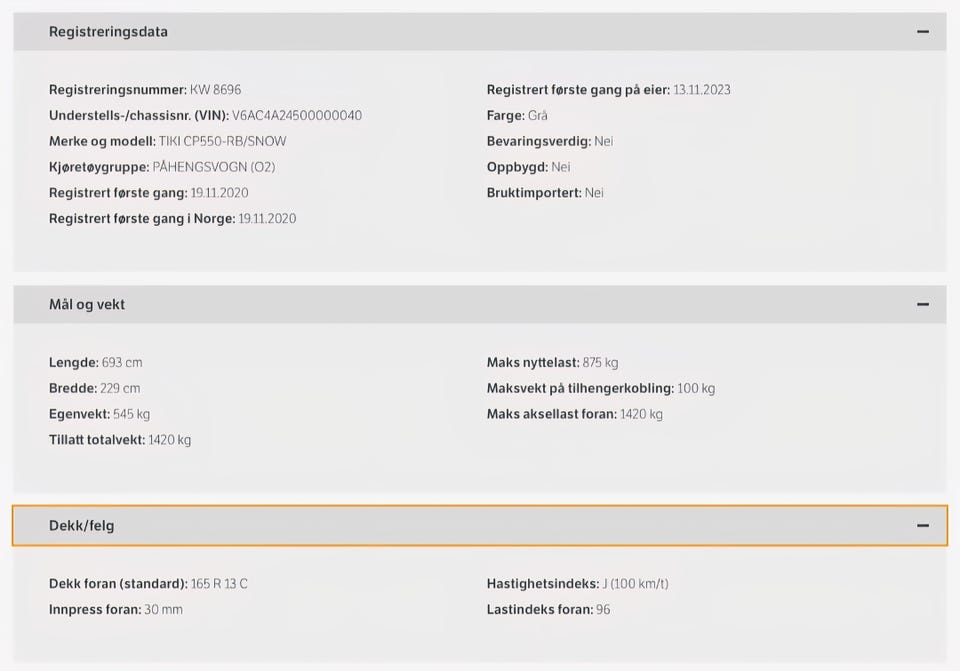Select the Farge value Grå
This screenshot has width=960, height=671.
pyautogui.click(x=538, y=116)
